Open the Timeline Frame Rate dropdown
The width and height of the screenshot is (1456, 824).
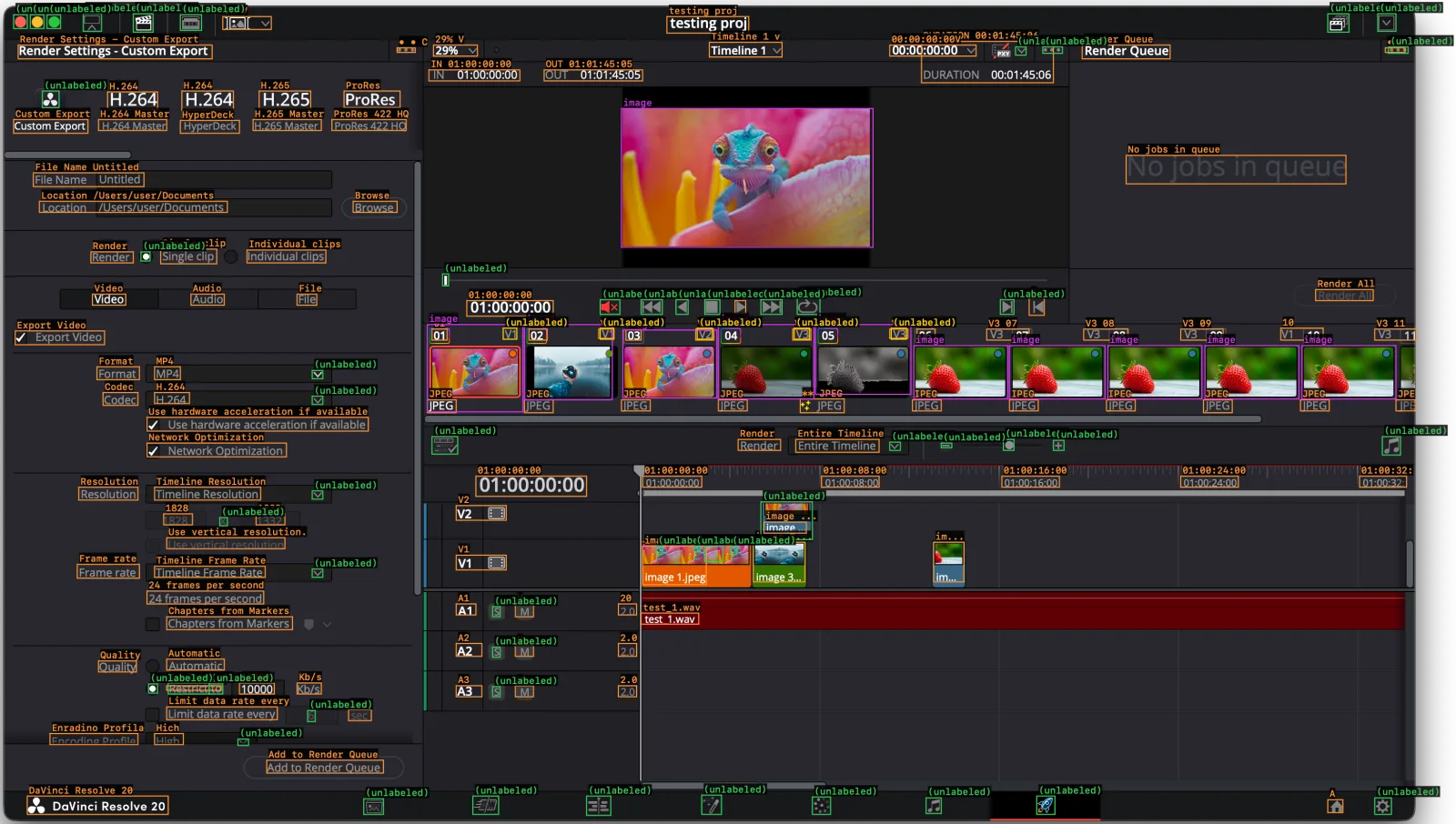(x=238, y=573)
